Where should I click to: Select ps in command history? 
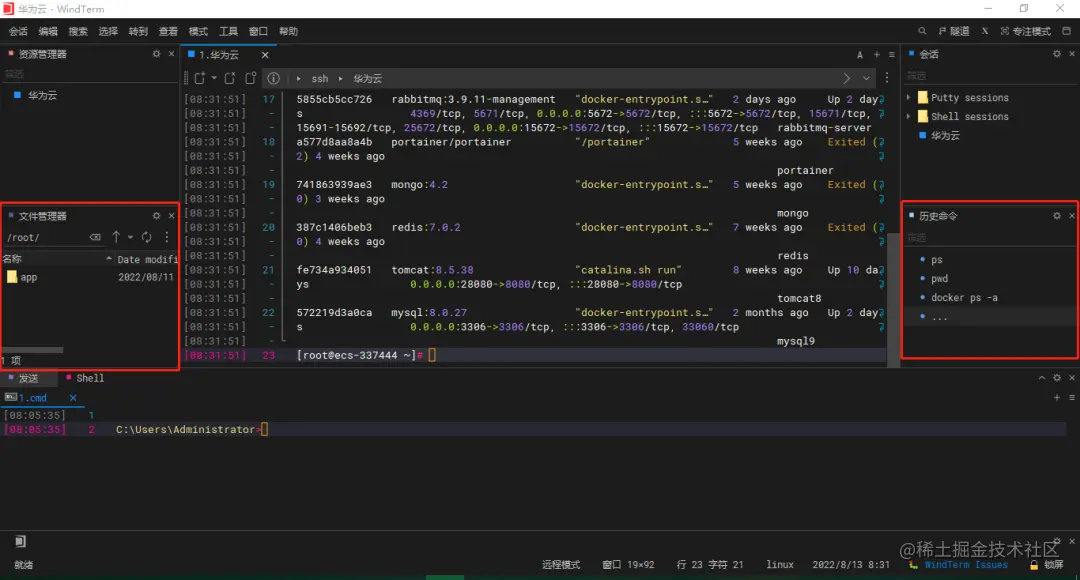[x=937, y=260]
